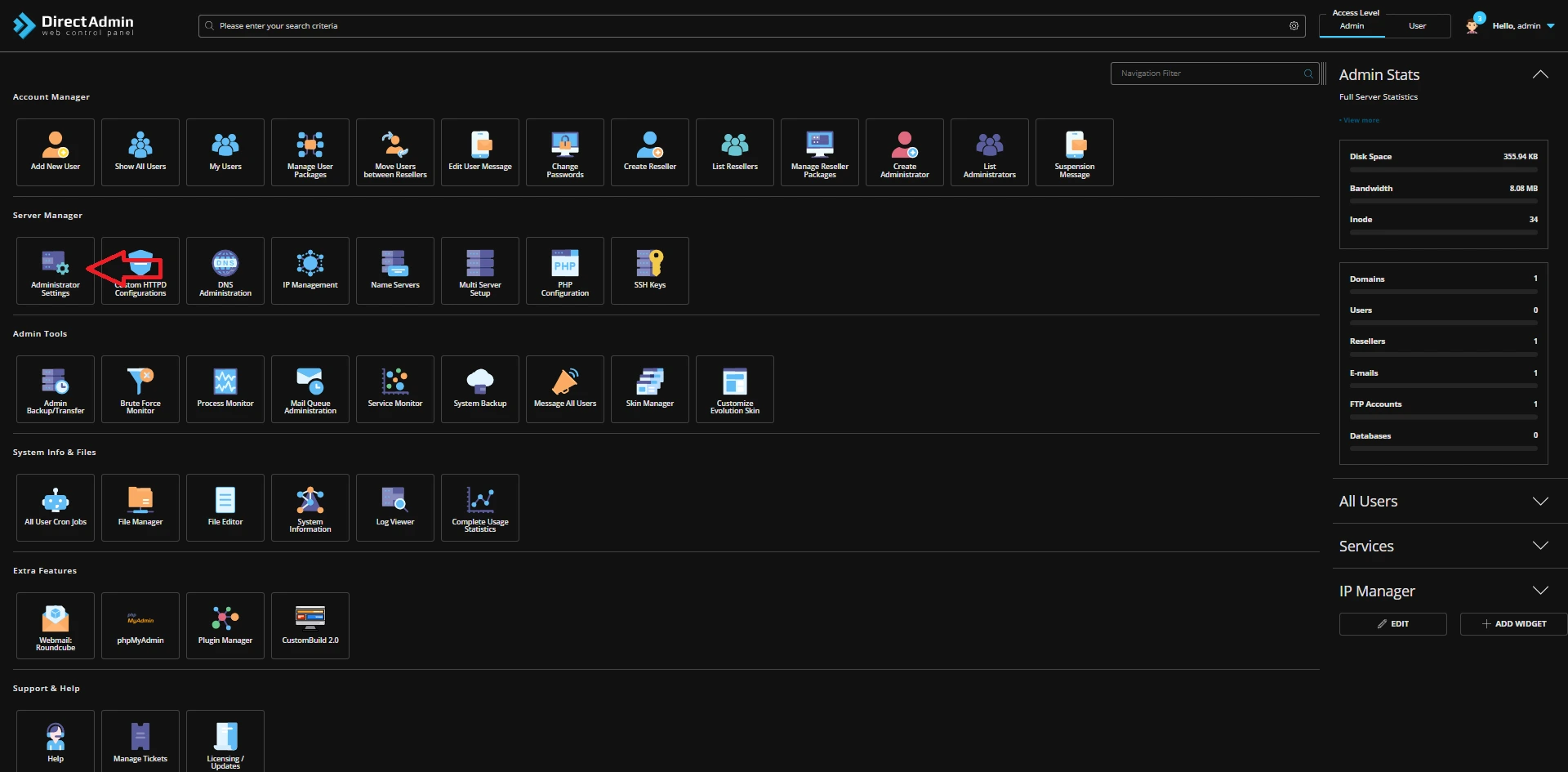Open Create Reseller icon

click(649, 152)
